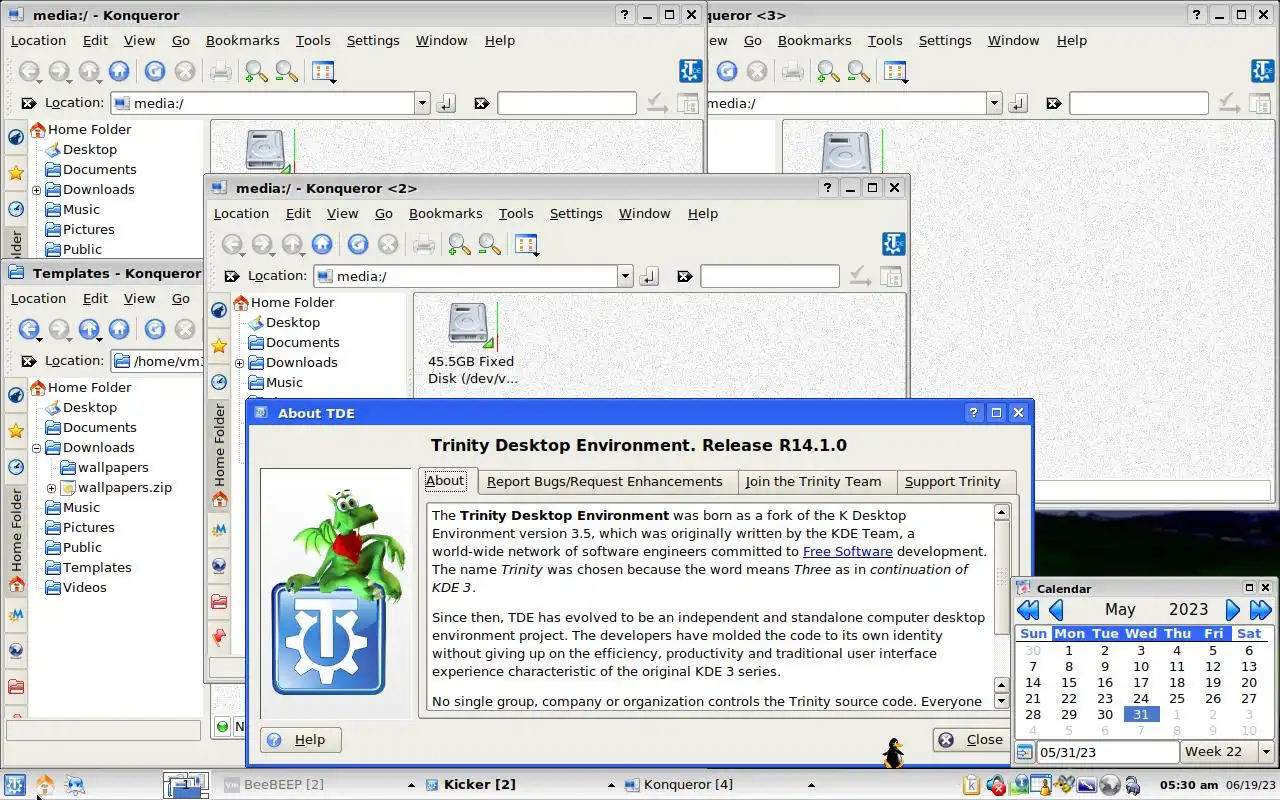Open view mode dropdown in Konqueror <2>
Image resolution: width=1280 pixels, height=800 pixels.
pos(526,244)
